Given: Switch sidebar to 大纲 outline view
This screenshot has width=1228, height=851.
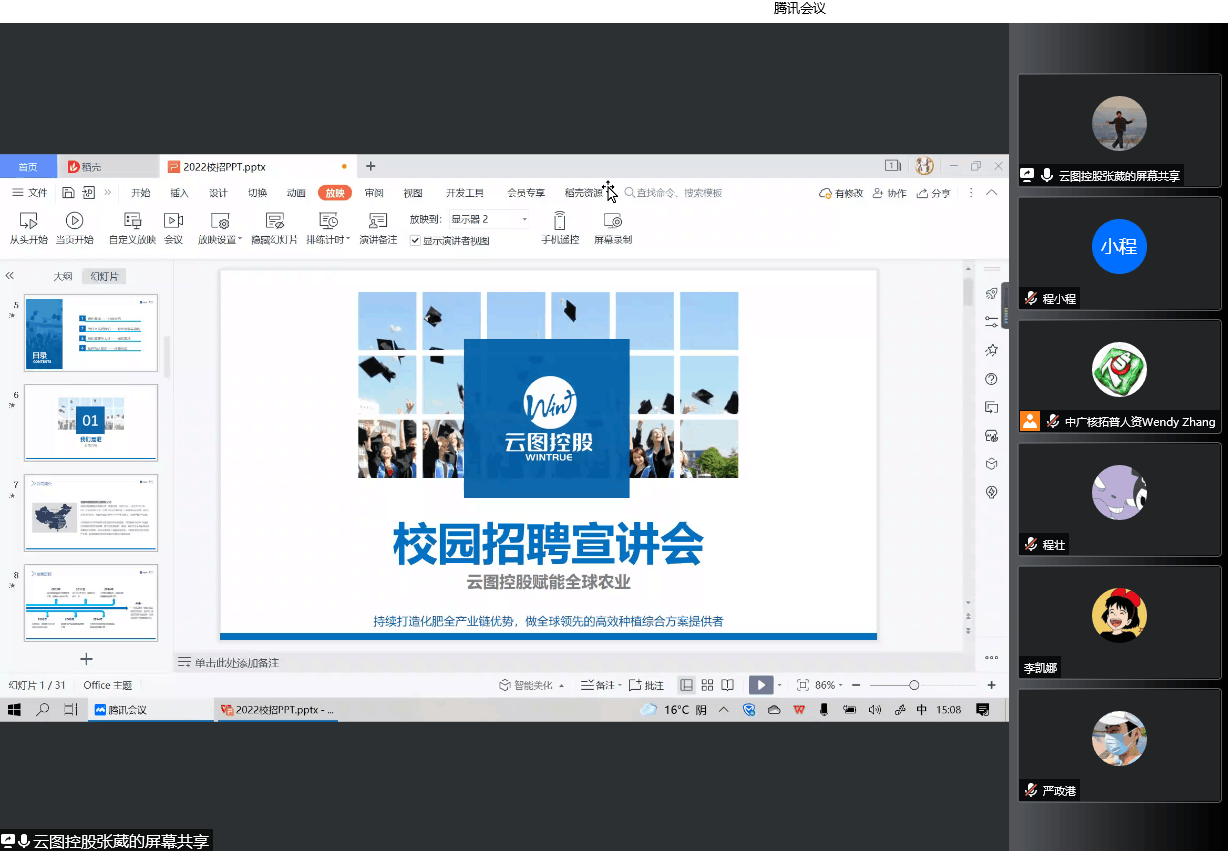Looking at the screenshot, I should tap(63, 276).
